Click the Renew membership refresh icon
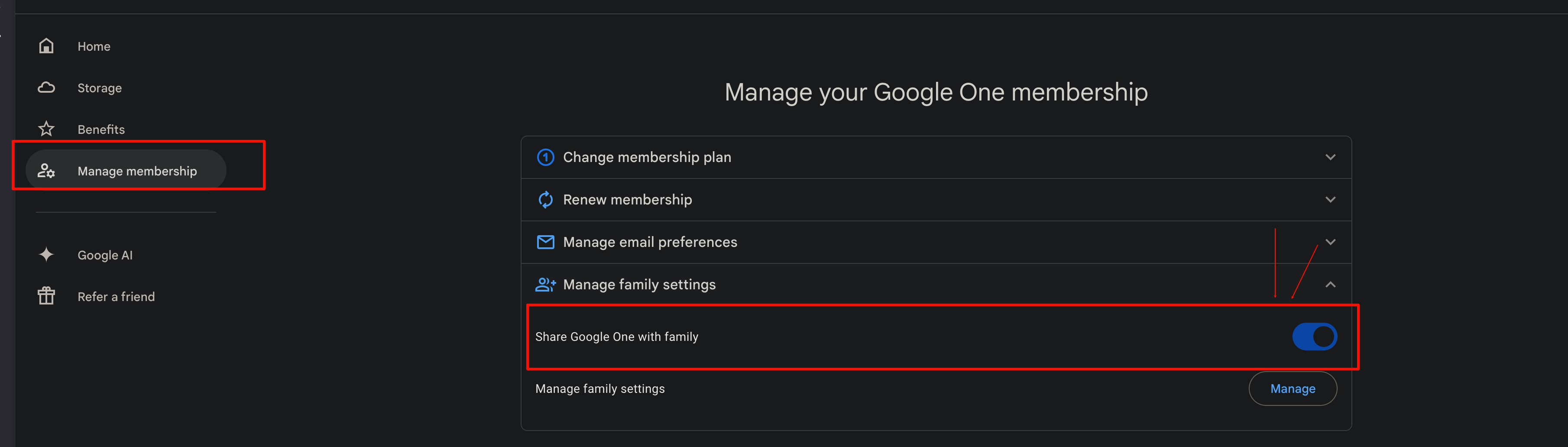 pos(545,200)
